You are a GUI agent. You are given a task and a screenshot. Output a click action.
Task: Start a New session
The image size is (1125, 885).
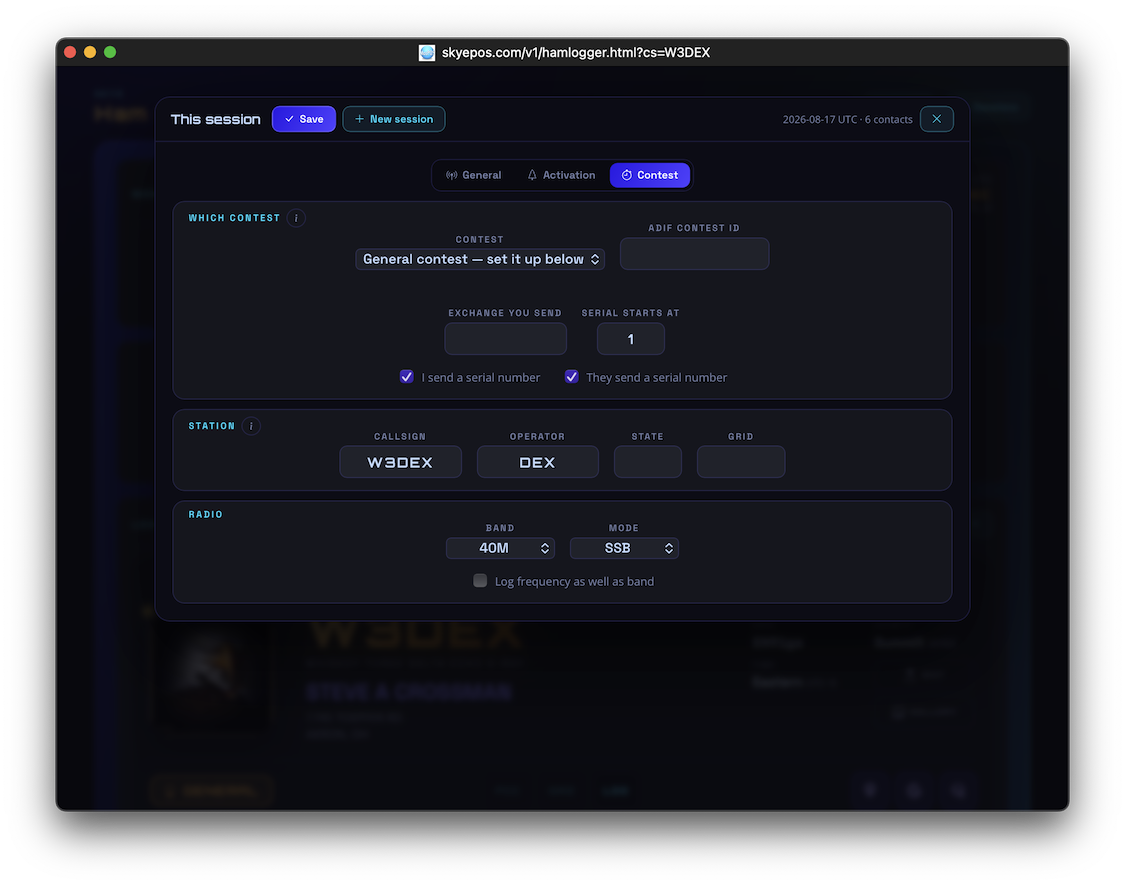394,119
